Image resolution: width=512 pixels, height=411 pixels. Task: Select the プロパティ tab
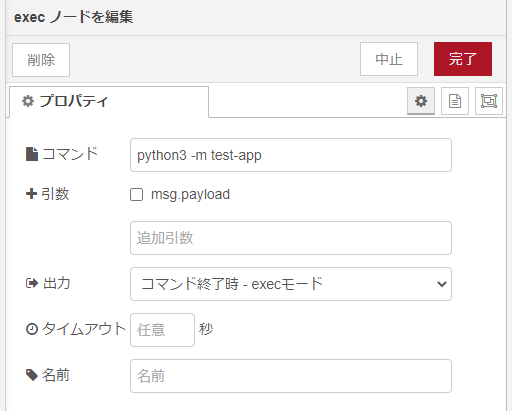coord(109,102)
